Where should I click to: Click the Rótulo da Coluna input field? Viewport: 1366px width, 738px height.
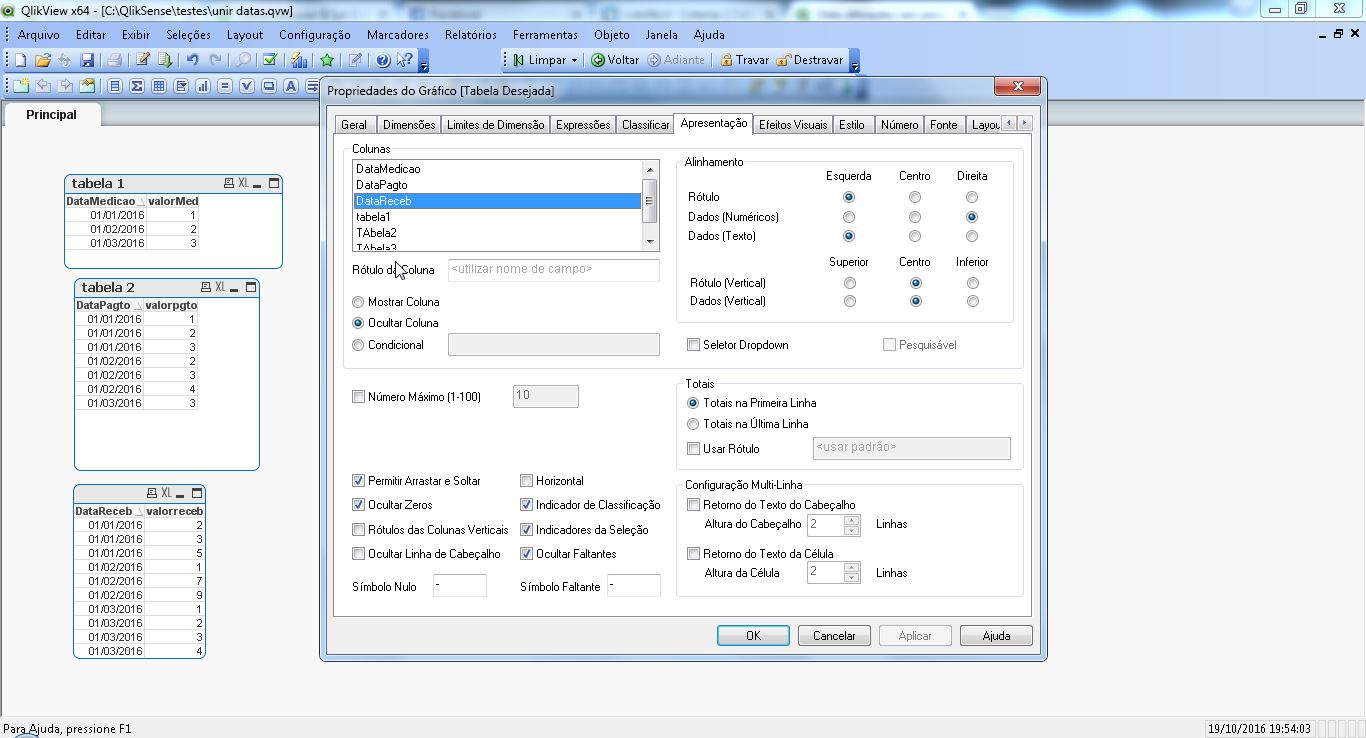[554, 269]
